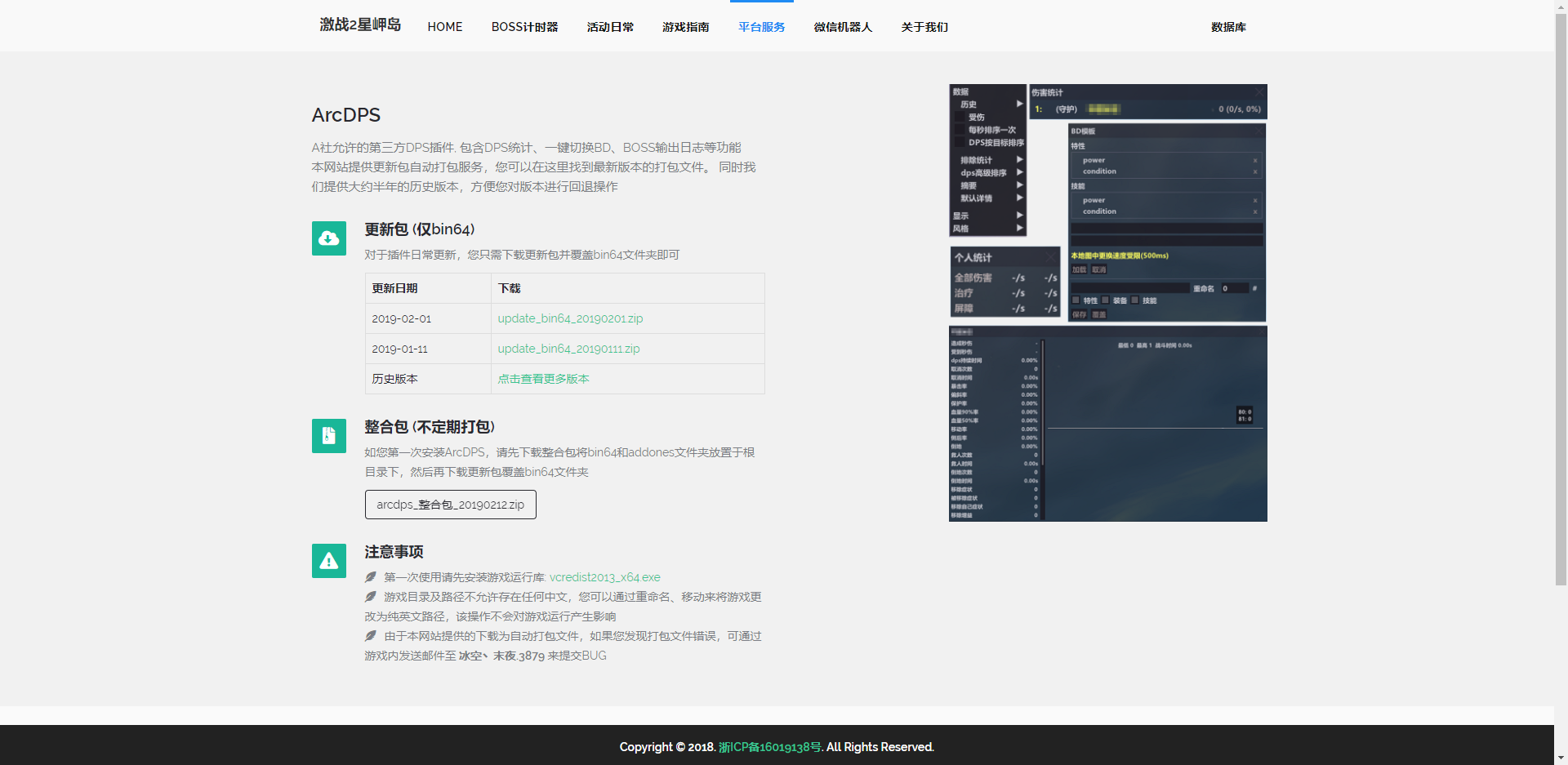
Task: Click the leaf bullet beside 第一次使用请先安装游戏运行库
Action: click(x=371, y=577)
